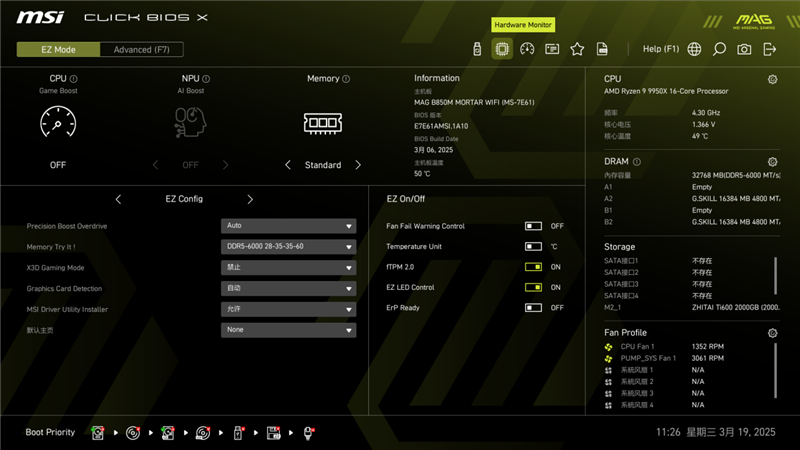This screenshot has width=800, height=450.
Task: Go to next EZ Config page arrow
Action: point(250,199)
